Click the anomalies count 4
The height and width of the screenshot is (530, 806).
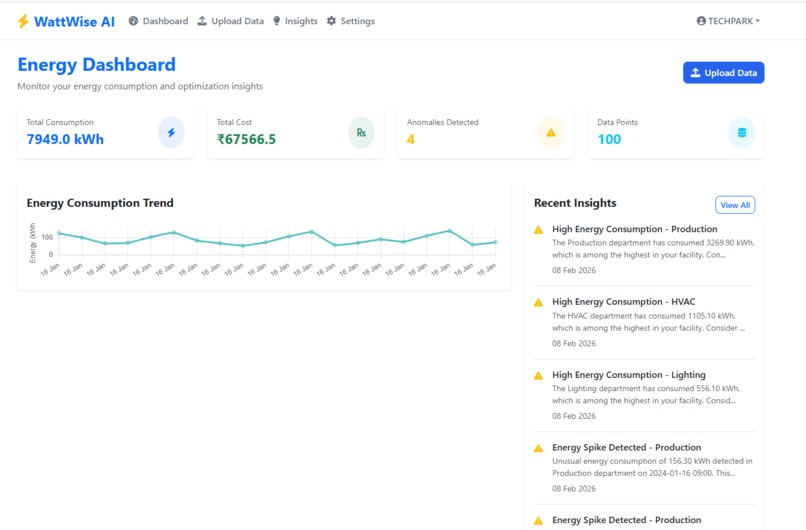point(411,139)
